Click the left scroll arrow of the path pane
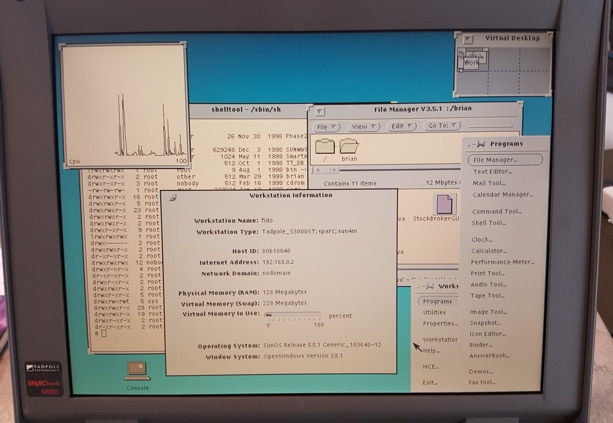613x423 pixels. pyautogui.click(x=318, y=170)
